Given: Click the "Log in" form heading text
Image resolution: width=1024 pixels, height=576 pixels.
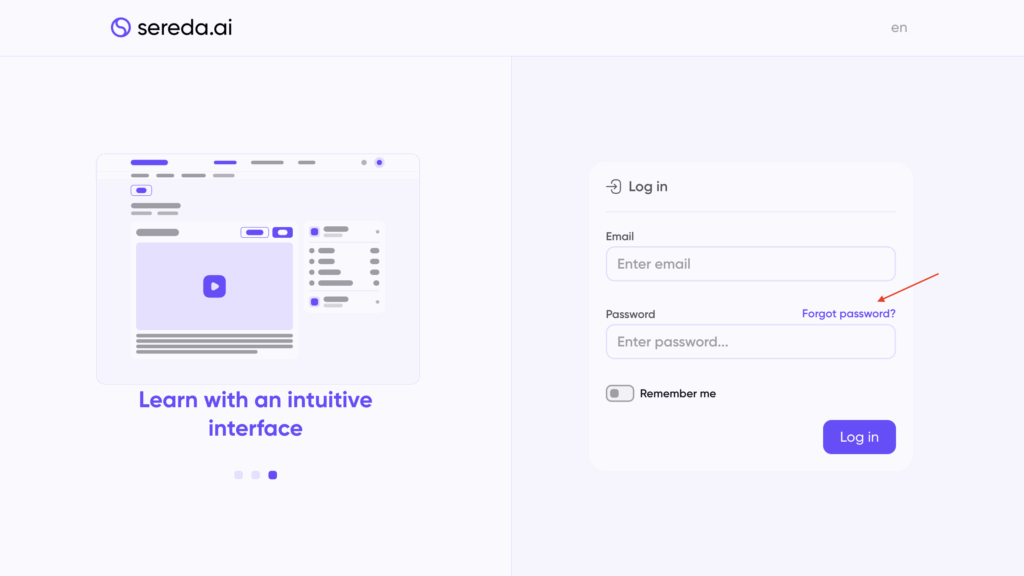Looking at the screenshot, I should [648, 187].
